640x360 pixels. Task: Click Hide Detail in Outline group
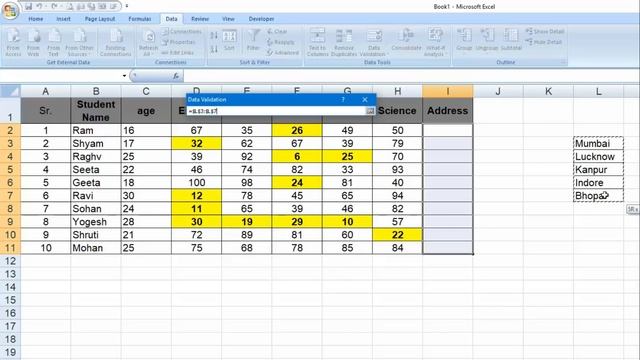pos(544,42)
